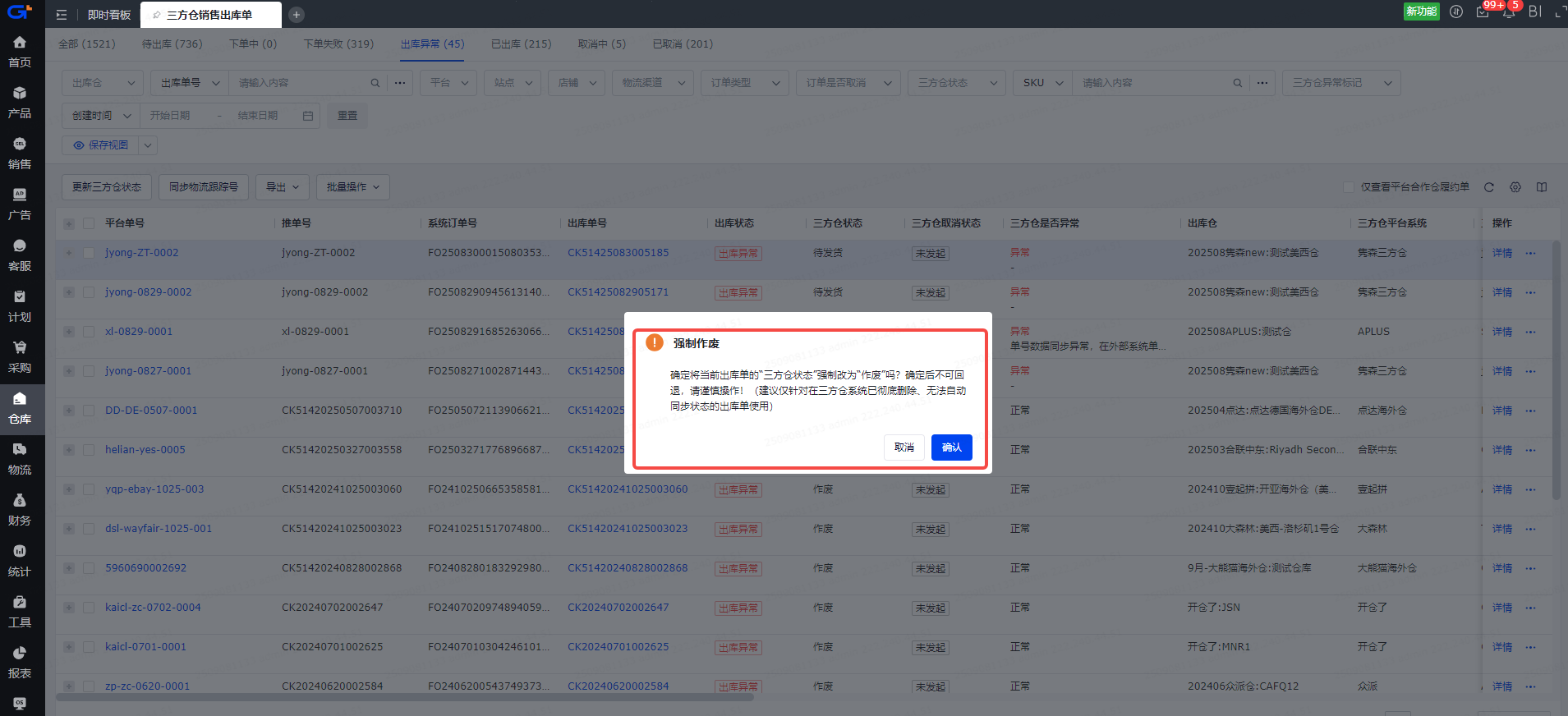Check the jyong-0827-0001 row checkbox

[x=89, y=371]
